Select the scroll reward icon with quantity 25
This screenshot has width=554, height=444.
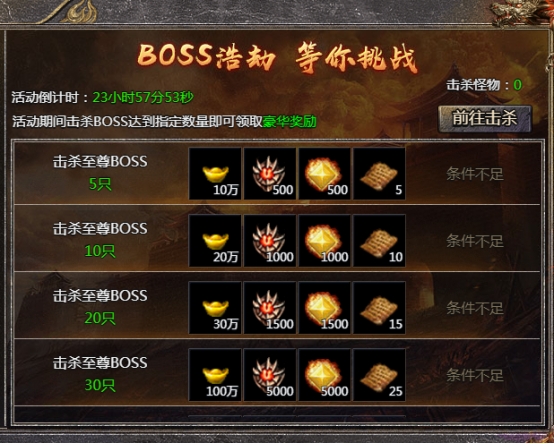[379, 375]
